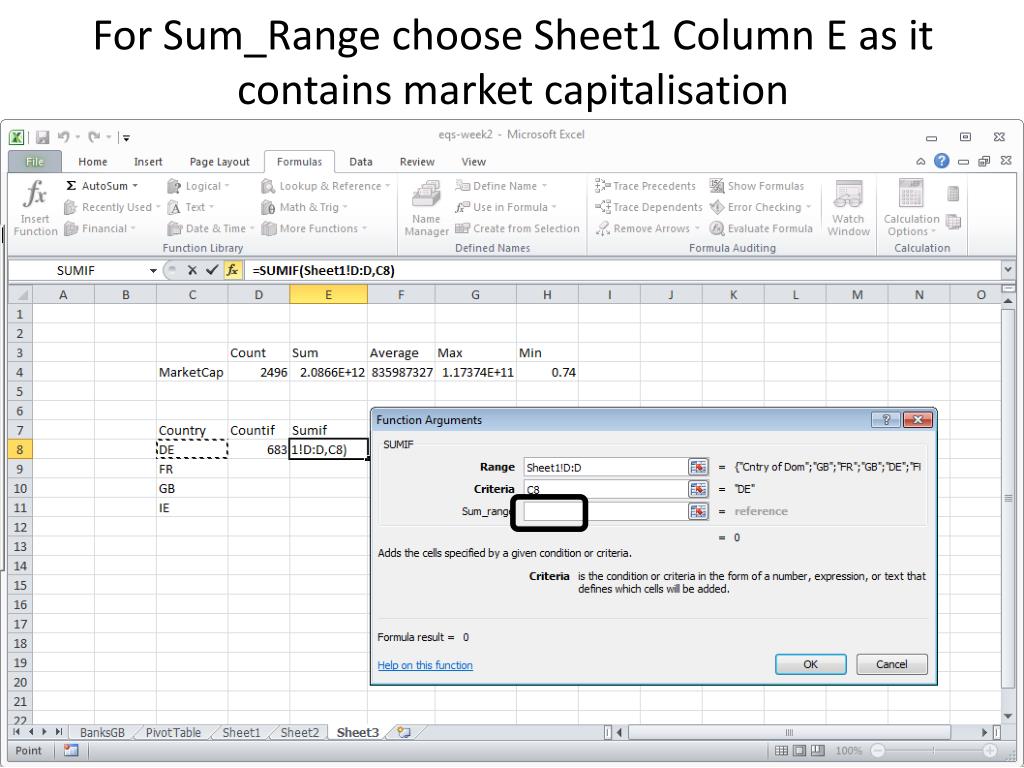
Task: Click the Help question mark icon
Action: 941,161
